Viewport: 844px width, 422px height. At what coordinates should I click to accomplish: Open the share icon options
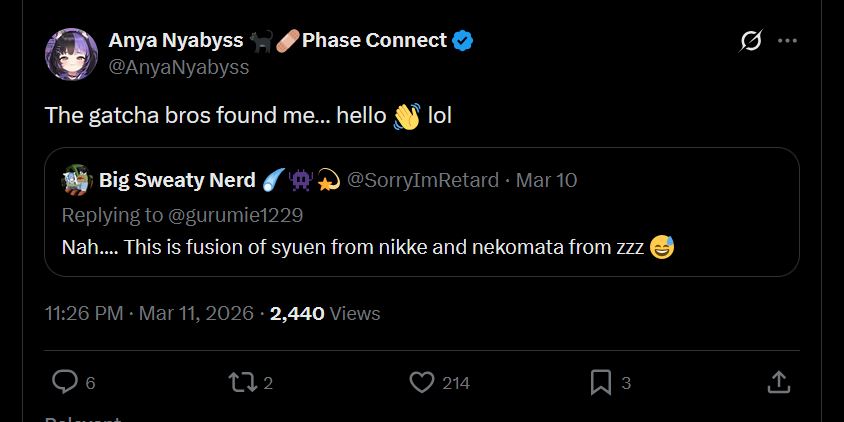(778, 382)
